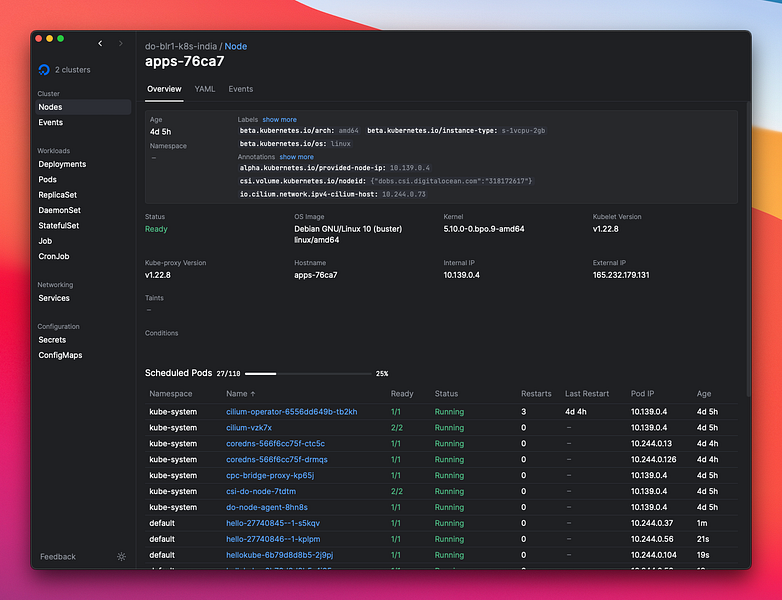
Task: Click the Ready column header
Action: (402, 394)
